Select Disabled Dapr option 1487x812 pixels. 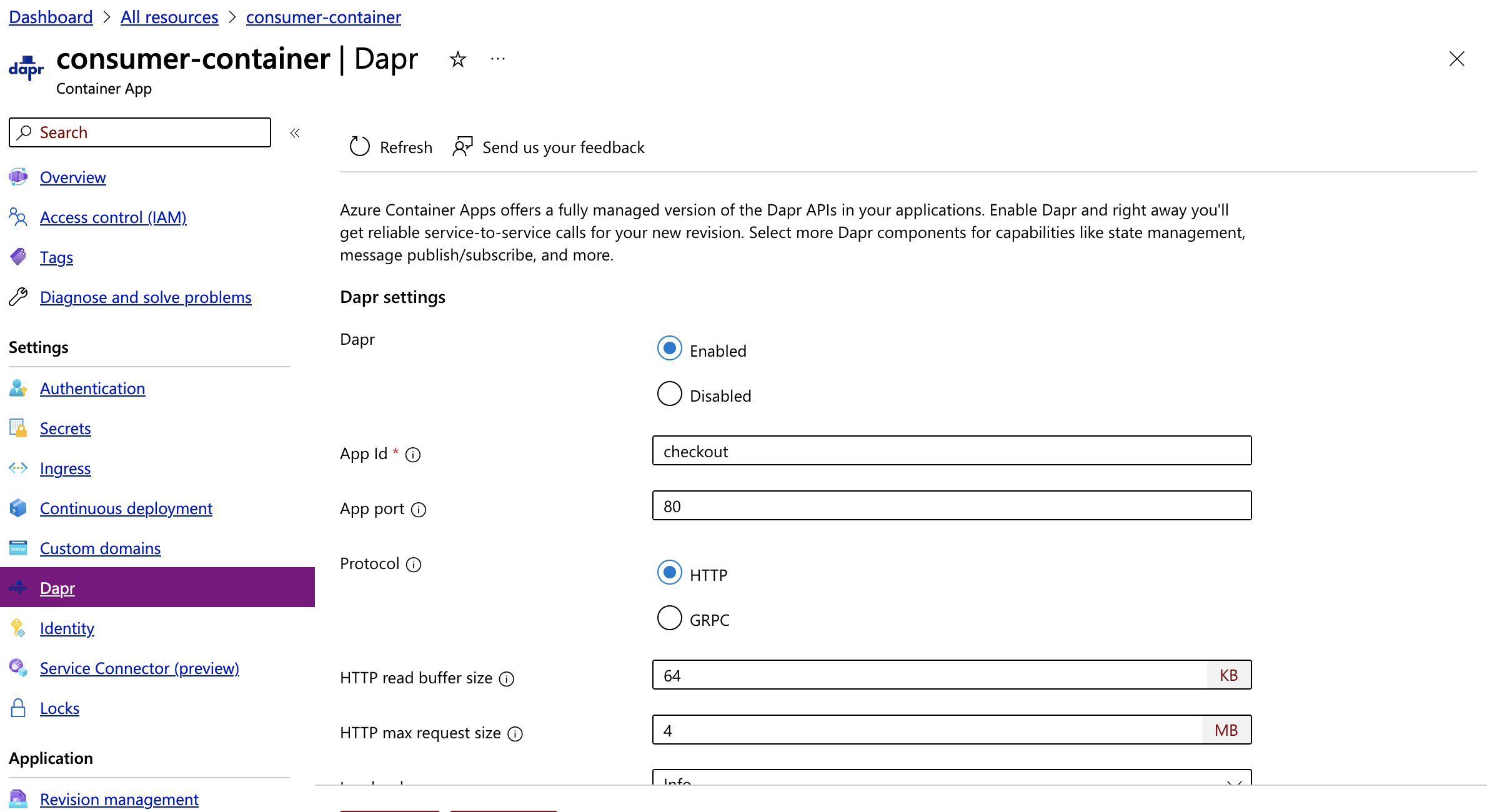tap(669, 395)
